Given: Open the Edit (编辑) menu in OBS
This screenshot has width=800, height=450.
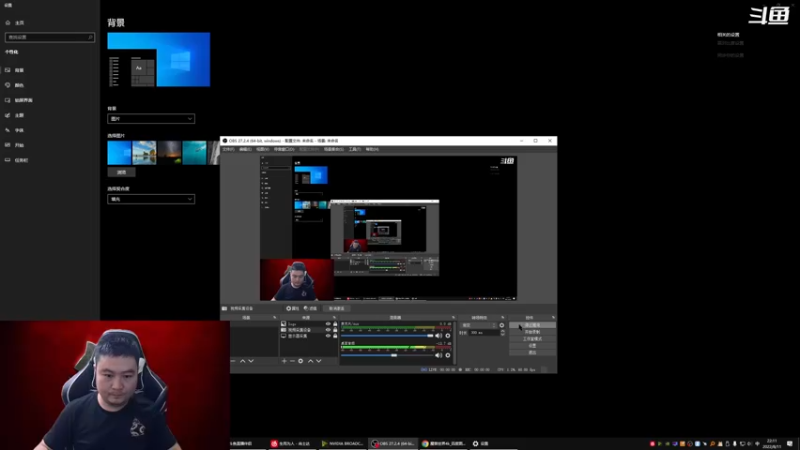Looking at the screenshot, I should pyautogui.click(x=245, y=149).
